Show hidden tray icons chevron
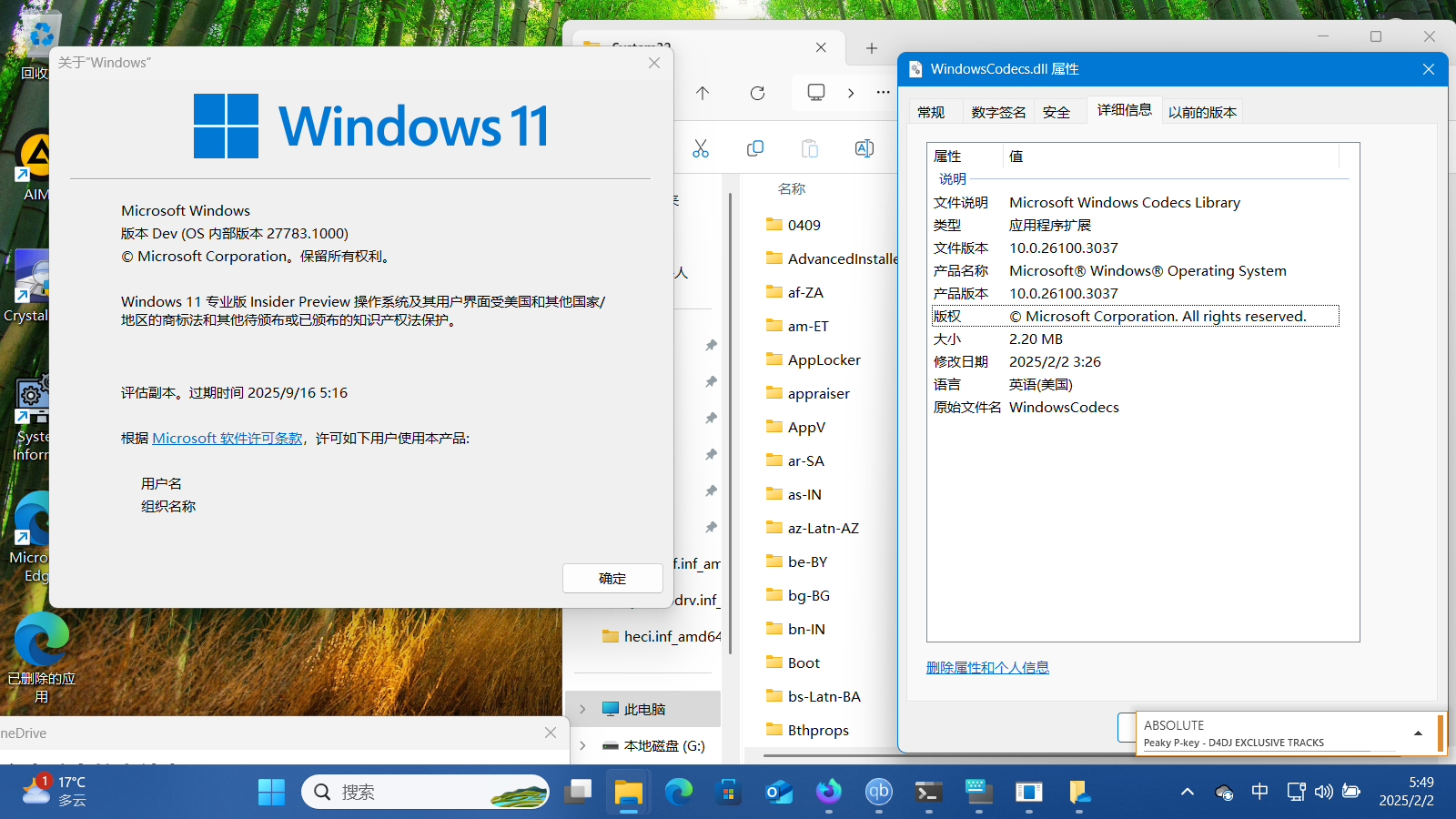Image resolution: width=1456 pixels, height=819 pixels. click(x=1188, y=792)
